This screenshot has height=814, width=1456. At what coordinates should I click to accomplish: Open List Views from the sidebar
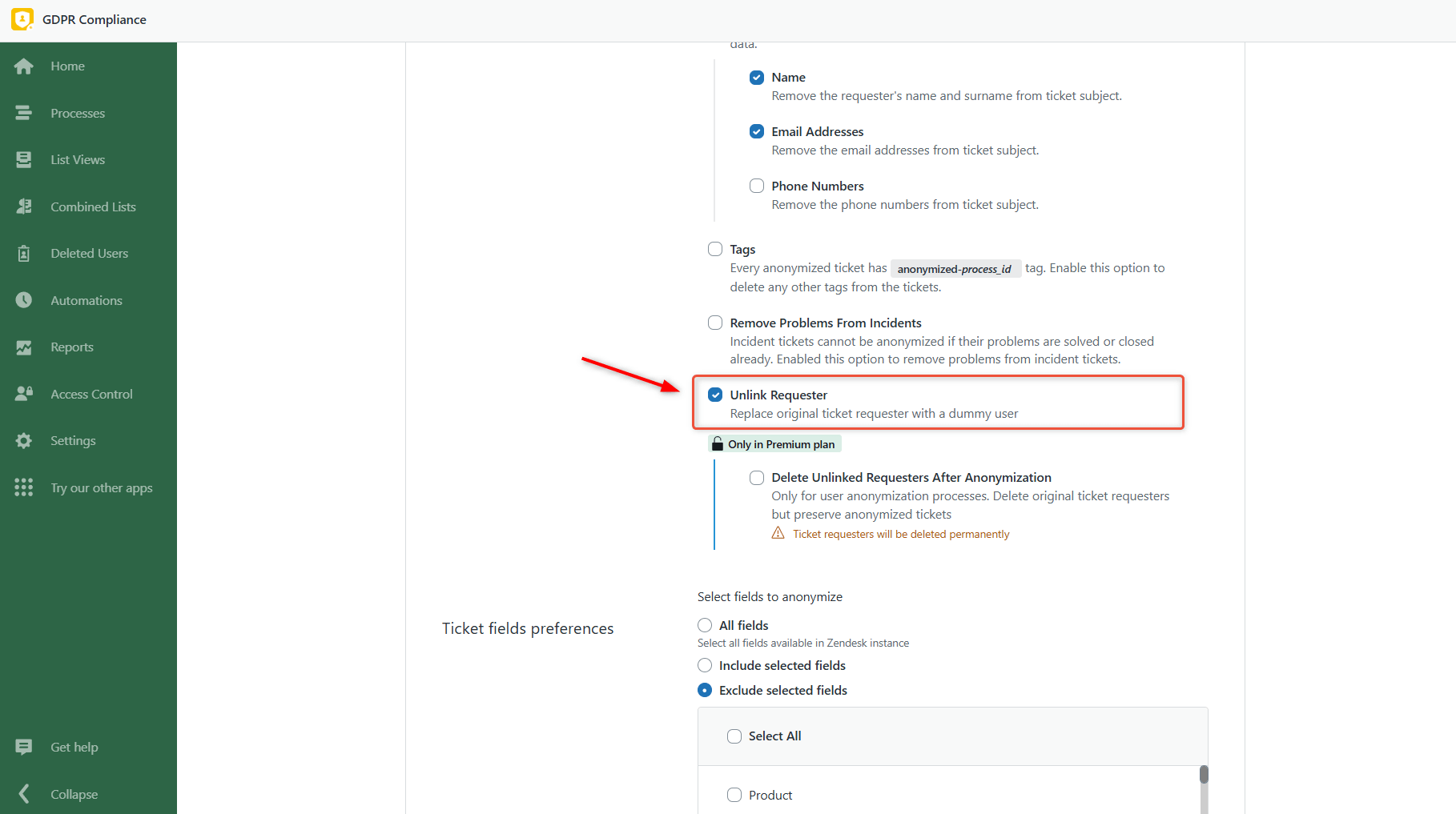tap(78, 159)
